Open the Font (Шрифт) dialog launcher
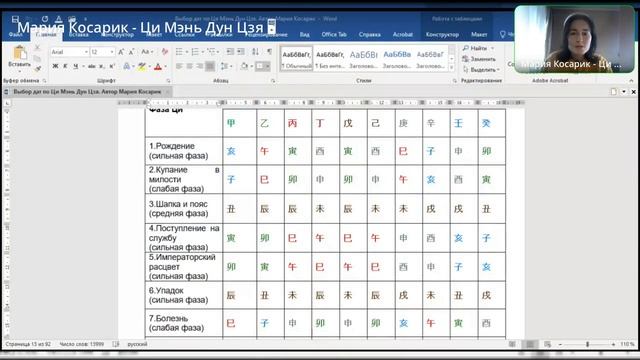 pos(168,81)
